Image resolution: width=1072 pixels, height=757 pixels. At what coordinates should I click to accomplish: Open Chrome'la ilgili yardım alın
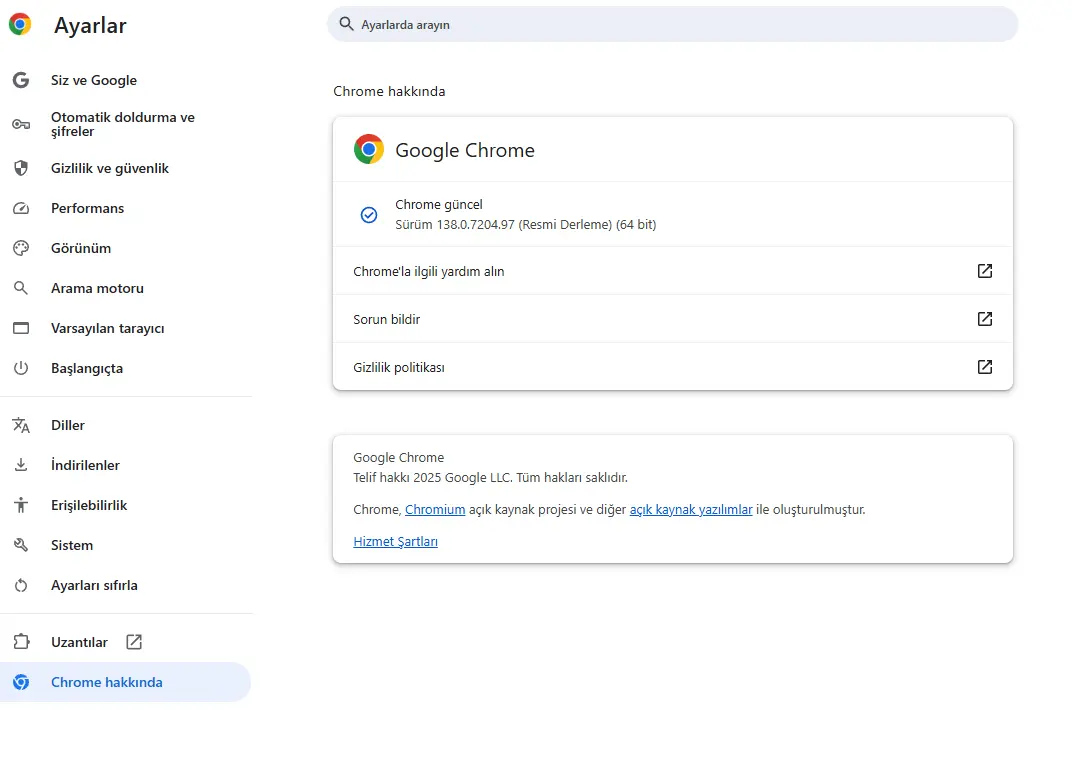[673, 271]
